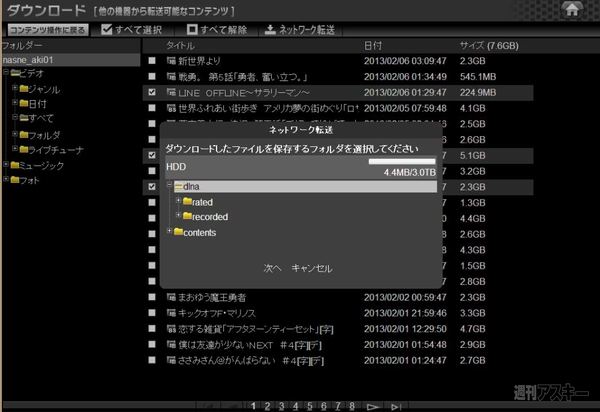The width and height of the screenshot is (600, 412).
Task: Collapse the すべて tree node
Action: [x=15, y=117]
